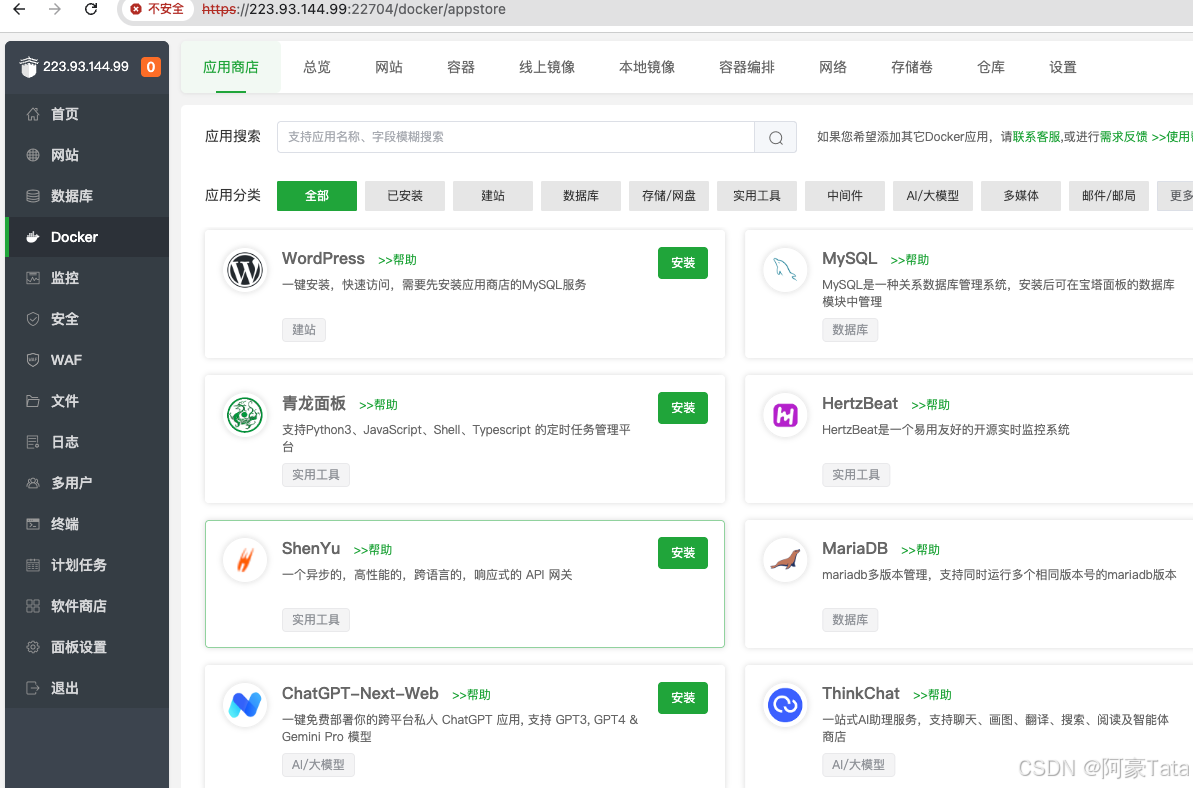This screenshot has height=788, width=1193.
Task: Filter apps by 多媒体
Action: coord(1021,196)
